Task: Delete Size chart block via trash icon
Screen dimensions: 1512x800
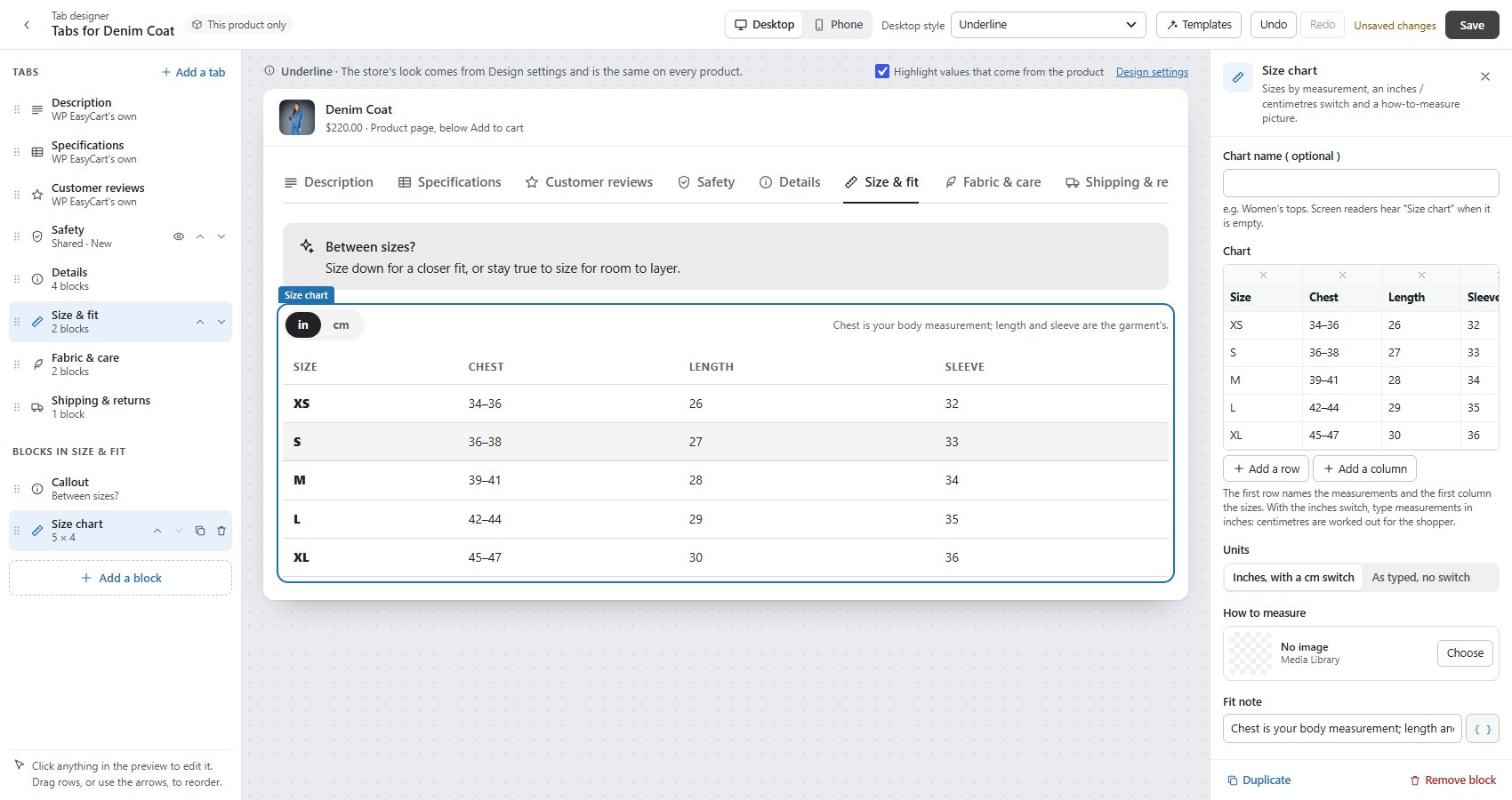Action: (x=221, y=531)
